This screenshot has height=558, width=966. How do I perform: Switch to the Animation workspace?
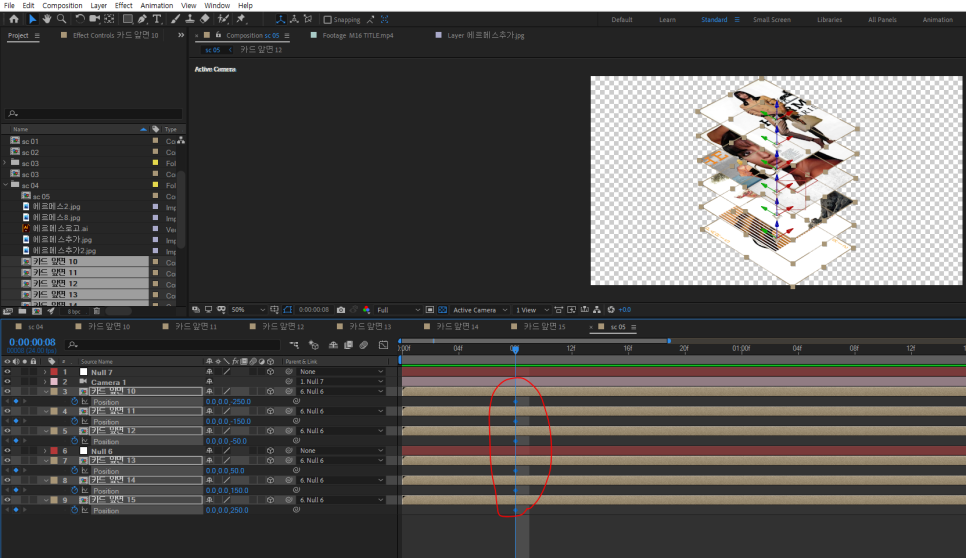(937, 20)
